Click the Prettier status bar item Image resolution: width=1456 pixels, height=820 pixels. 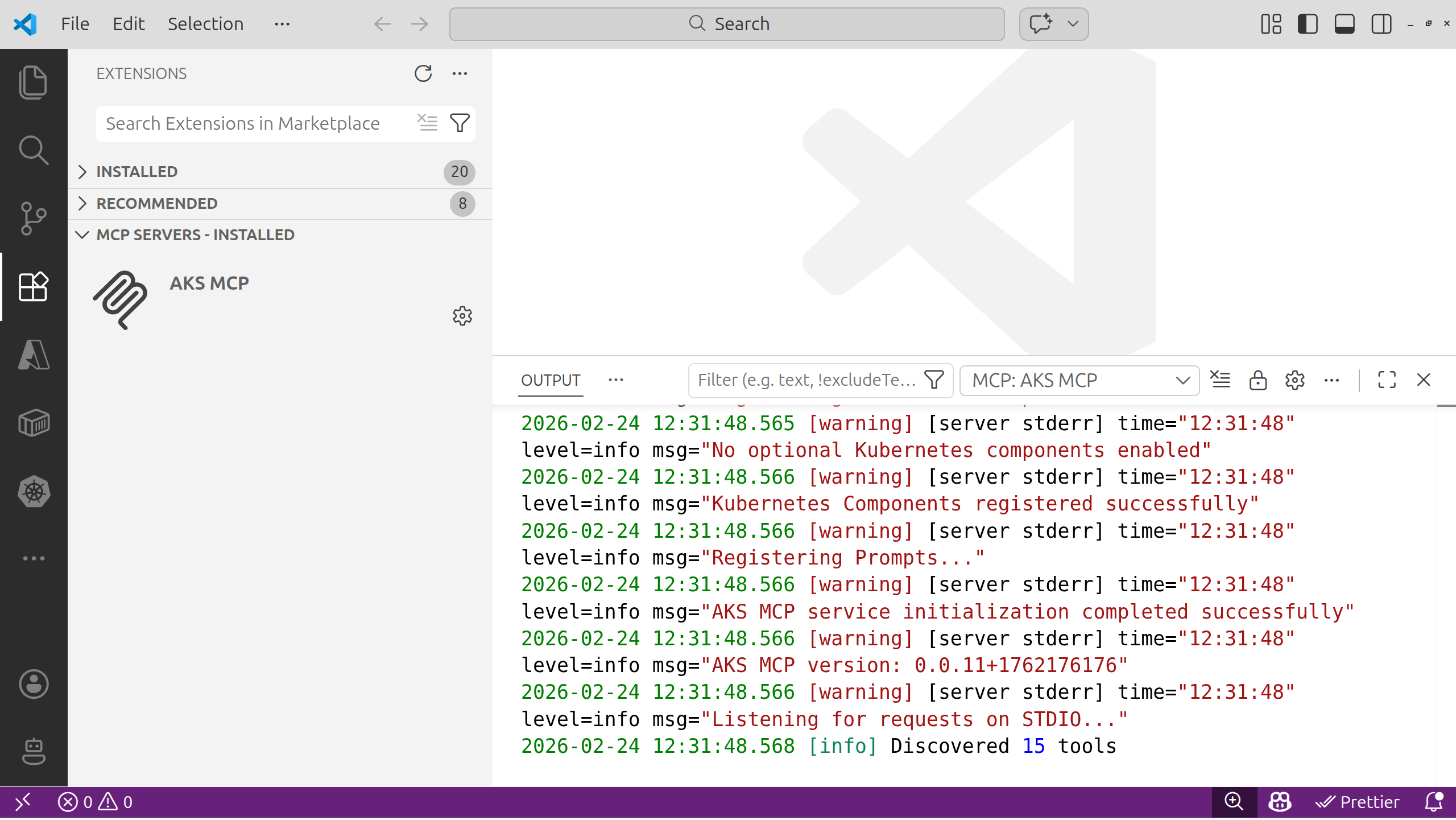coord(1358,802)
